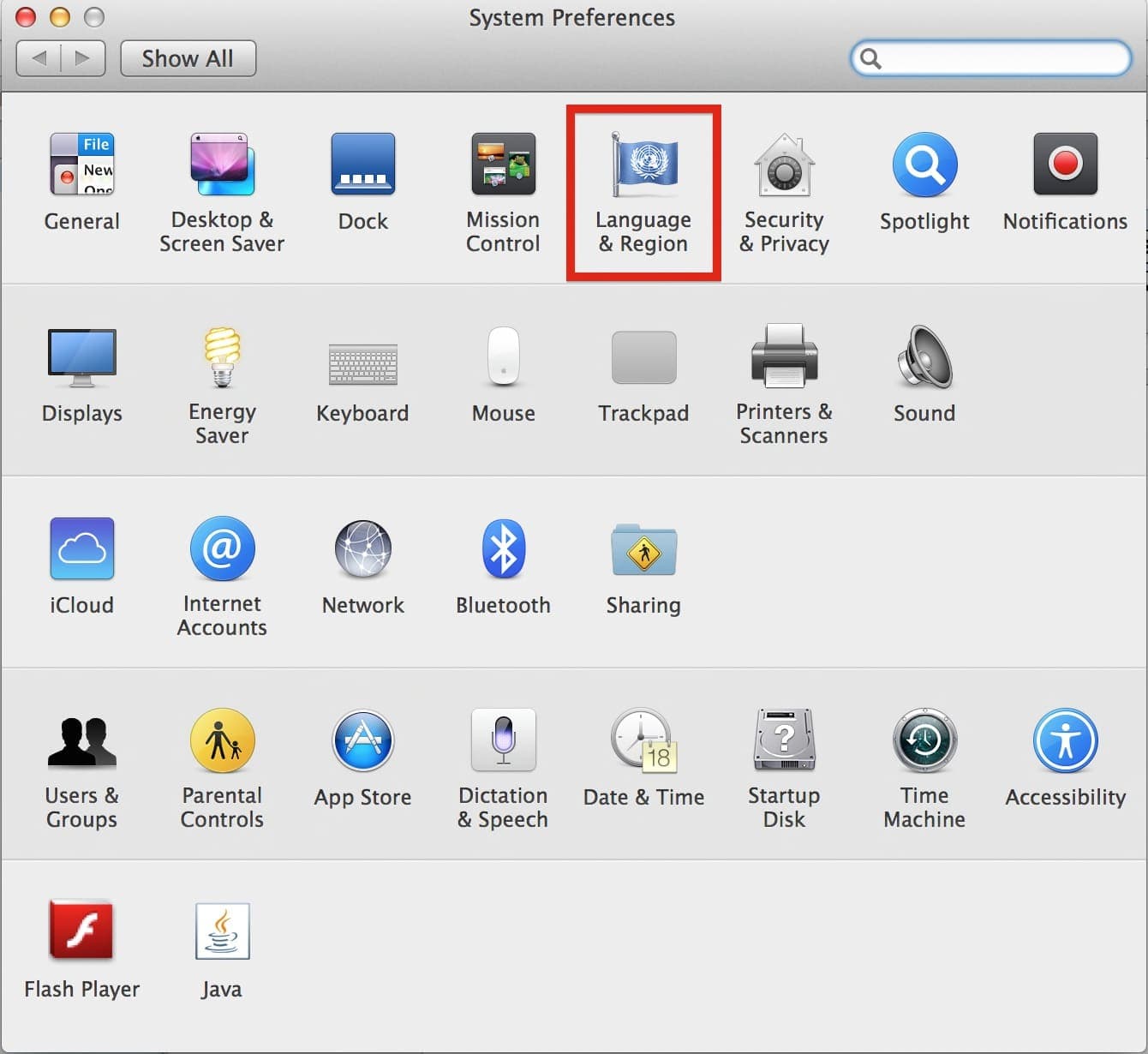The height and width of the screenshot is (1054, 1148).
Task: Close the System Preferences window
Action: point(26,17)
